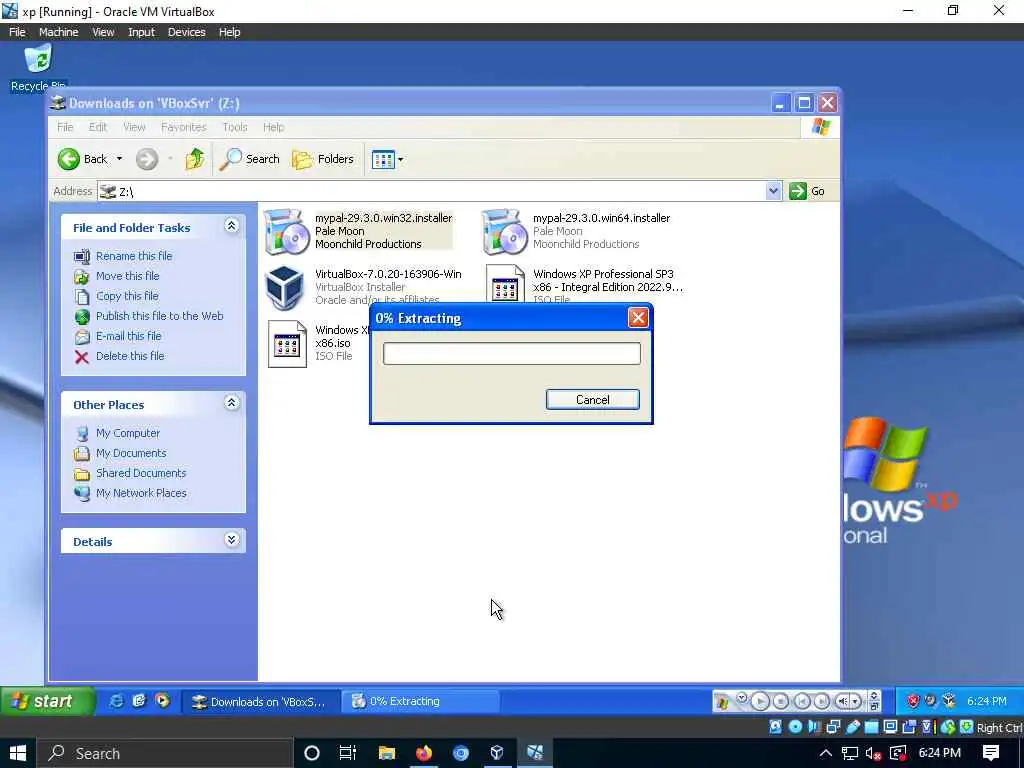This screenshot has width=1024, height=768.
Task: Click Play on the Media Player taskbar toolbar
Action: click(x=760, y=701)
